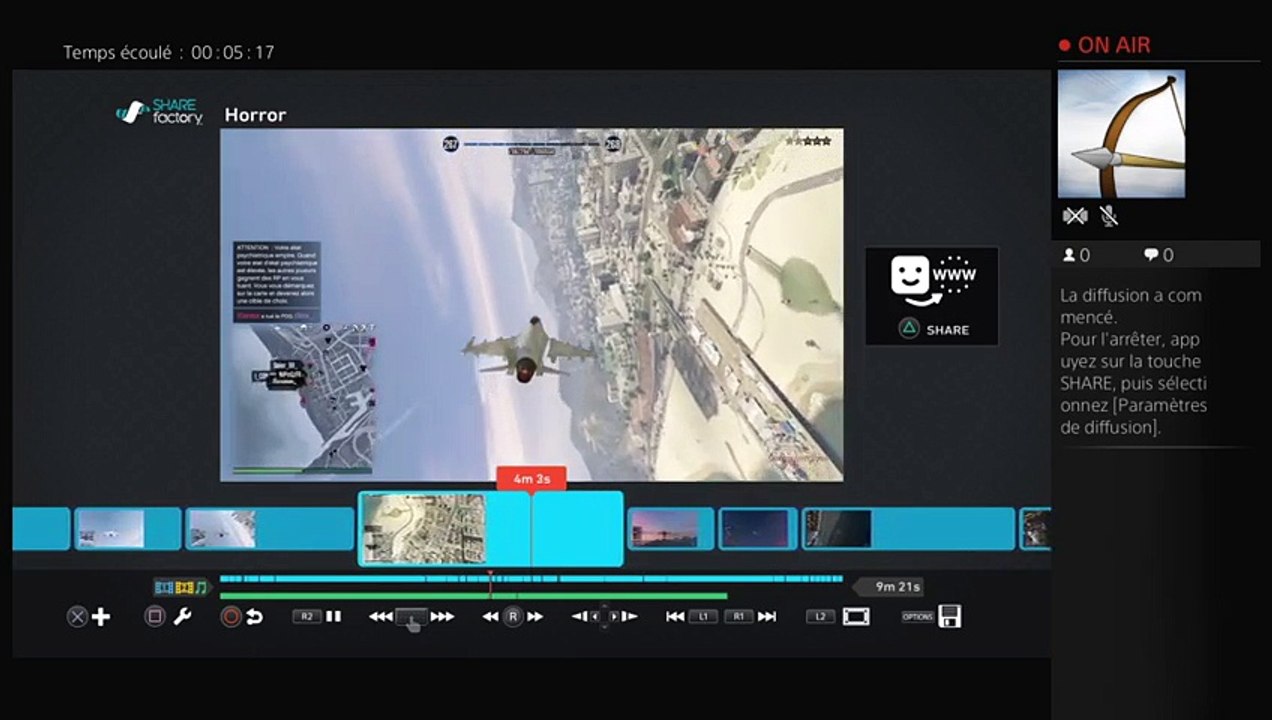
Task: Click the Horror project title
Action: pyautogui.click(x=255, y=115)
